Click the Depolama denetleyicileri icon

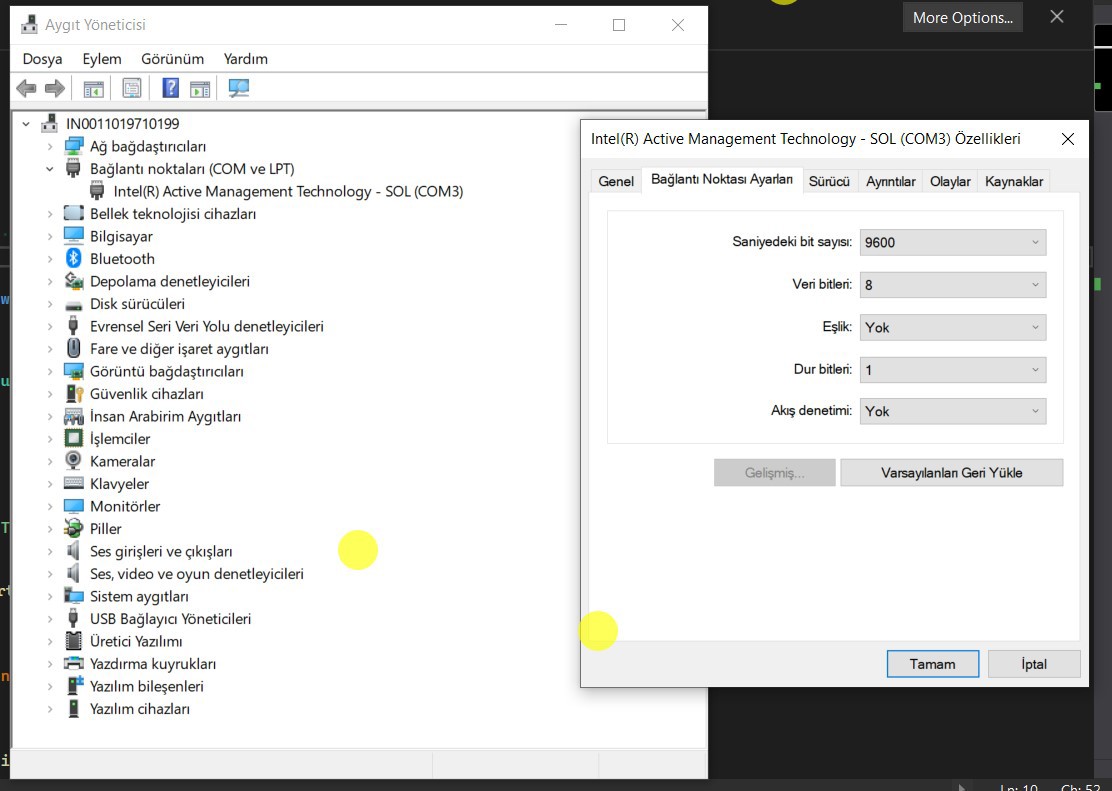[x=73, y=281]
